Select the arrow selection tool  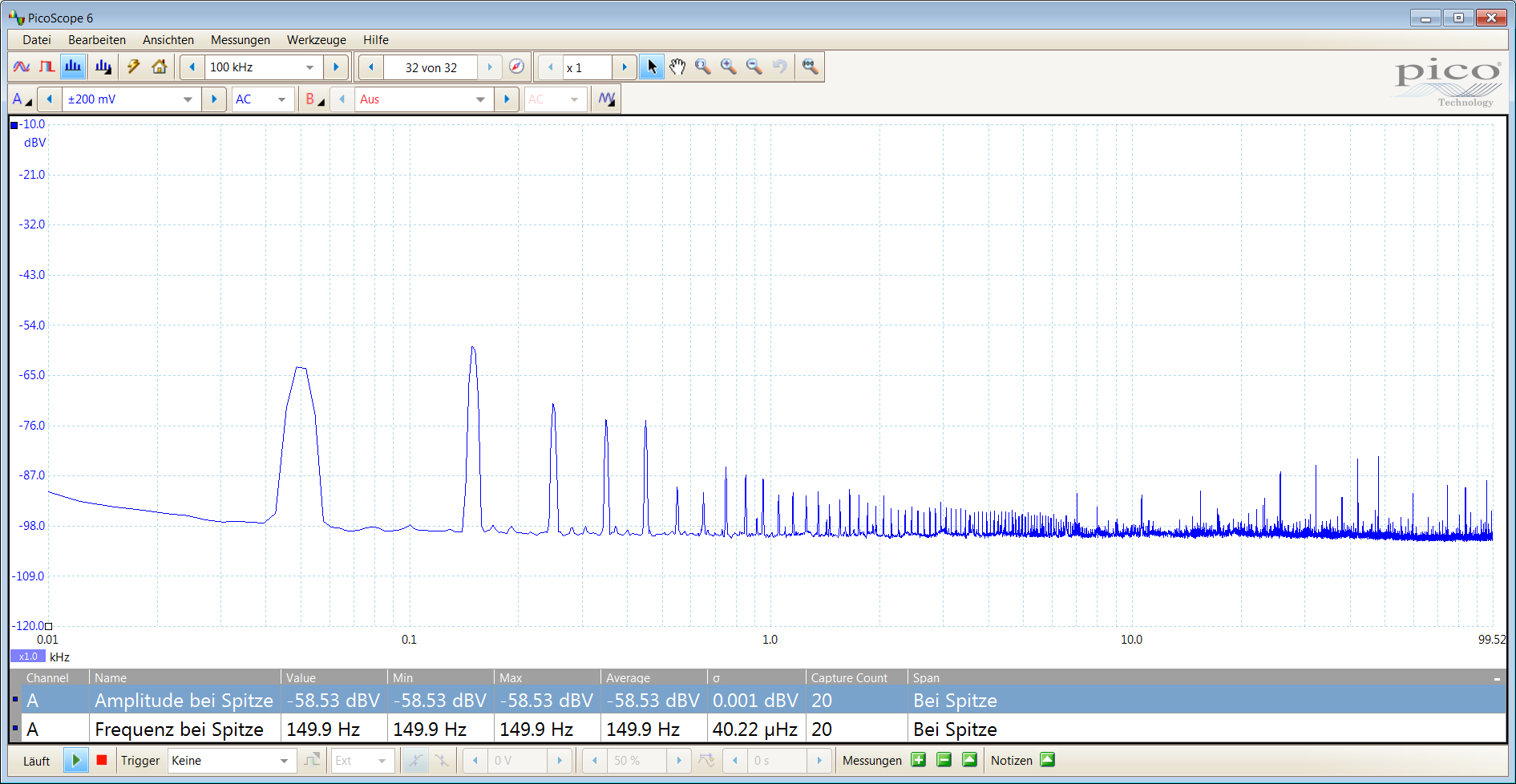click(x=652, y=67)
